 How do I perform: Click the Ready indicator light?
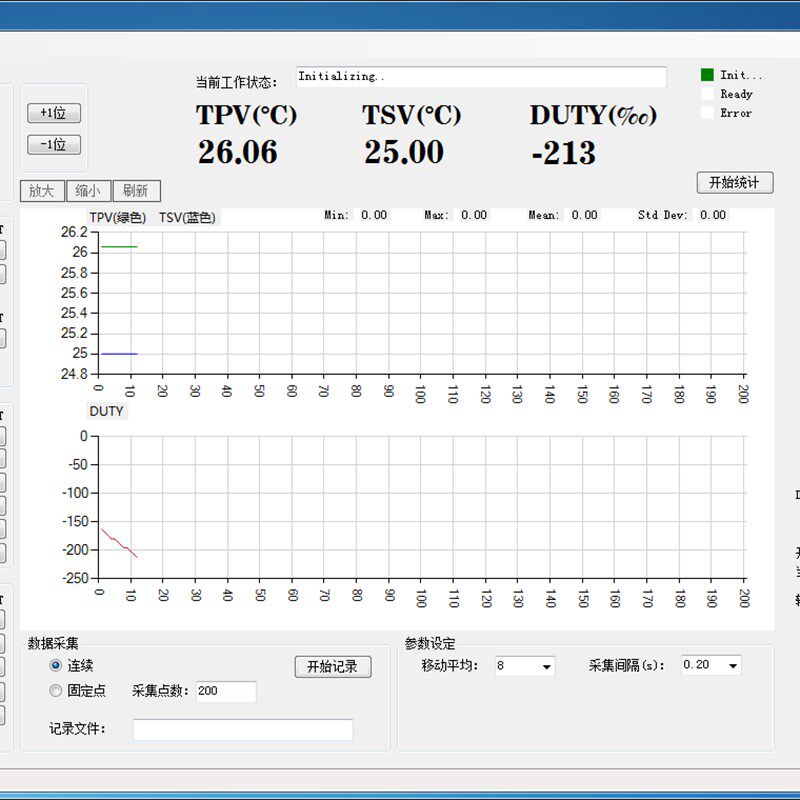(x=707, y=94)
